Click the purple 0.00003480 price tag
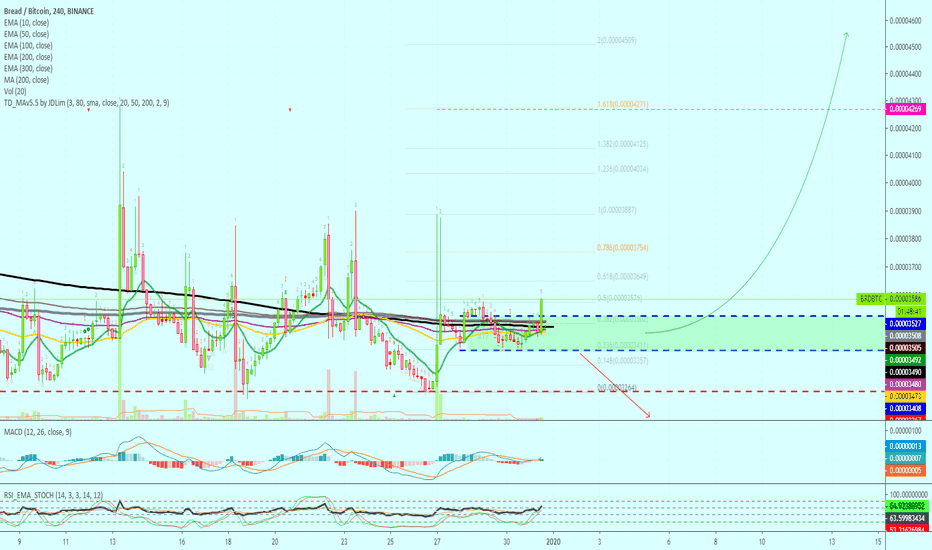The image size is (932, 550). coord(905,384)
